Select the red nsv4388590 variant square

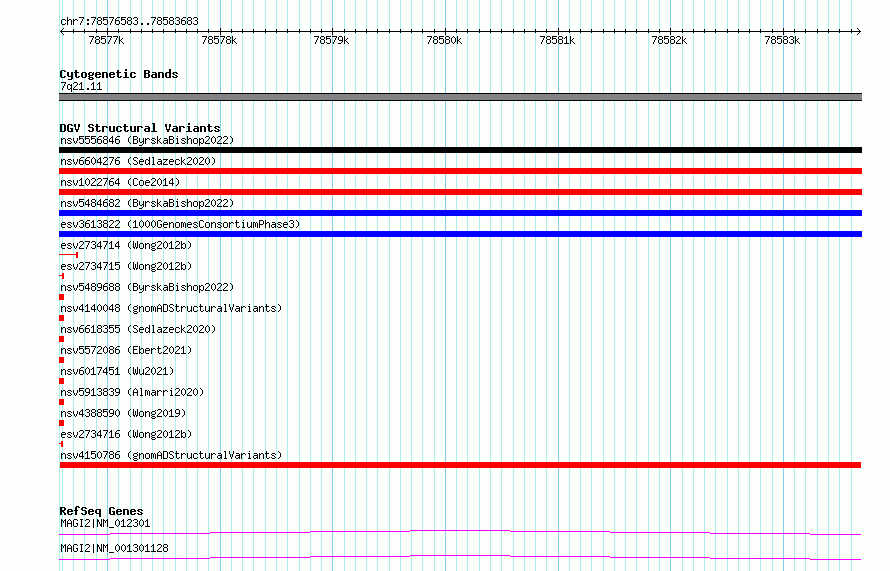click(61, 423)
